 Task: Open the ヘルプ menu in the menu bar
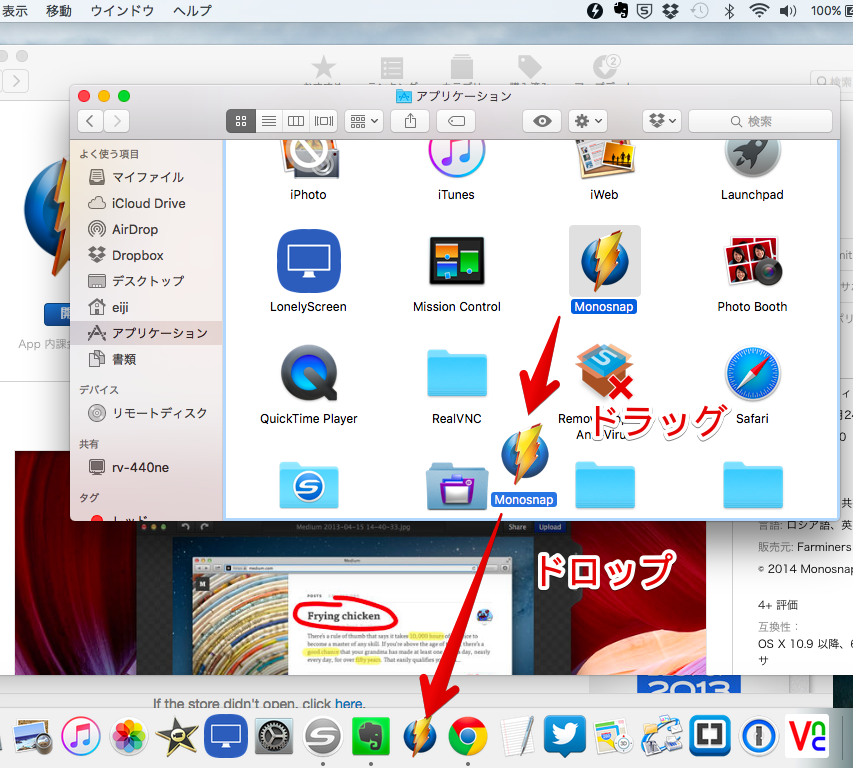pos(192,11)
